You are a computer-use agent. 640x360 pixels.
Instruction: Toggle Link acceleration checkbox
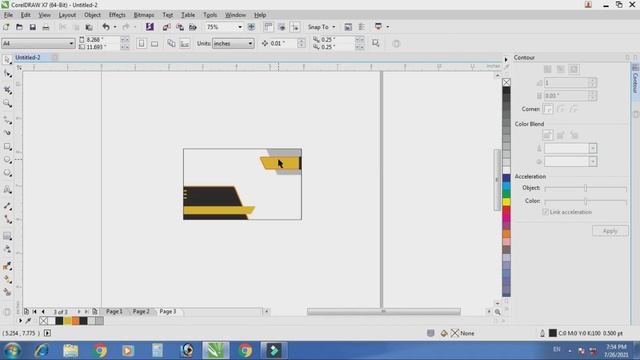point(545,212)
